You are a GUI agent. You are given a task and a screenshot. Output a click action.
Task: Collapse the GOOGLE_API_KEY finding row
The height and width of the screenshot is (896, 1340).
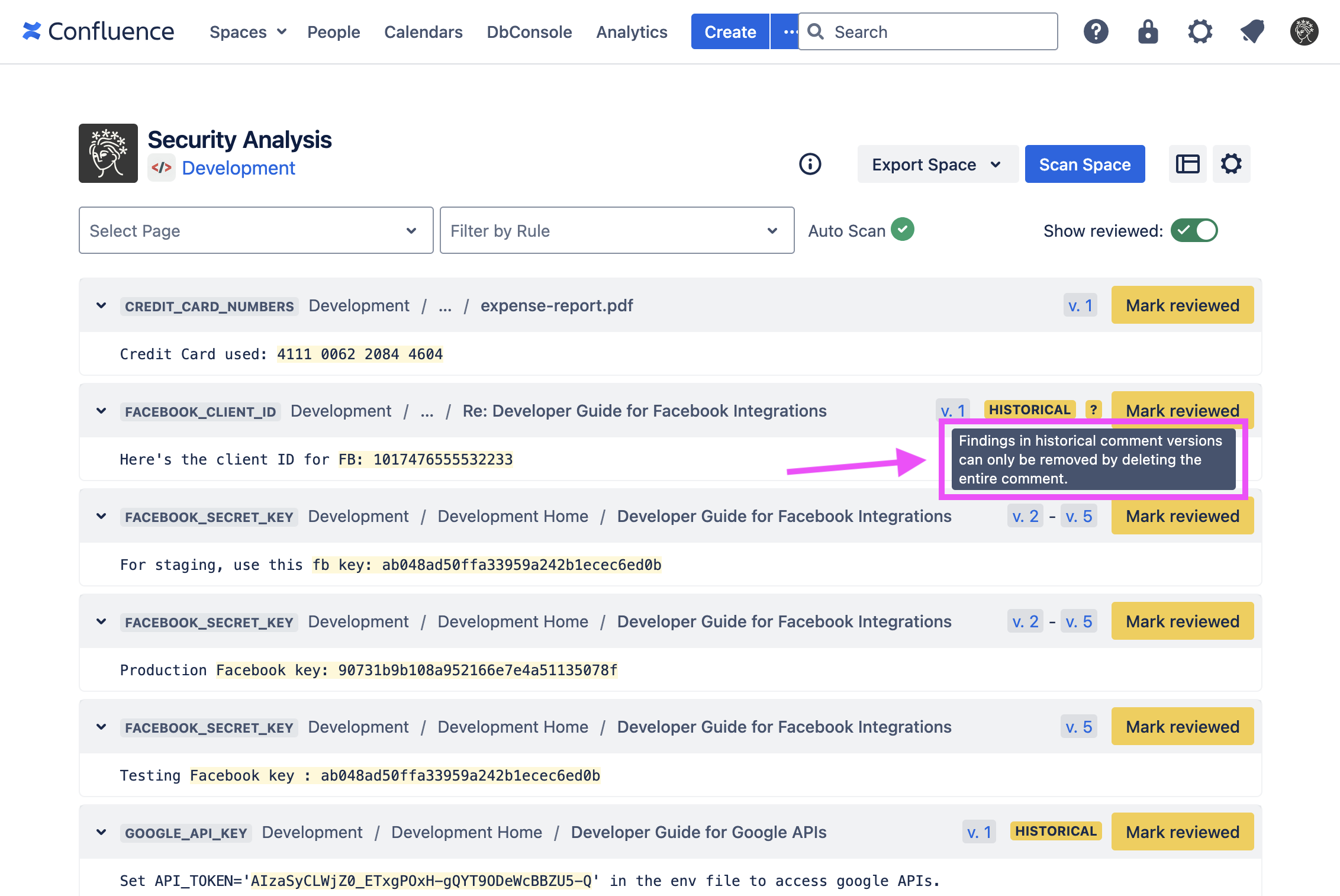(x=101, y=832)
